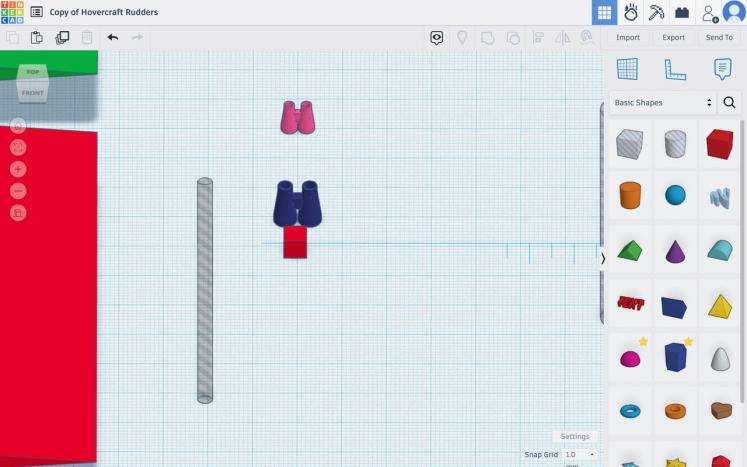
Task: Switch to orthographic view toggle
Action: coord(18,213)
